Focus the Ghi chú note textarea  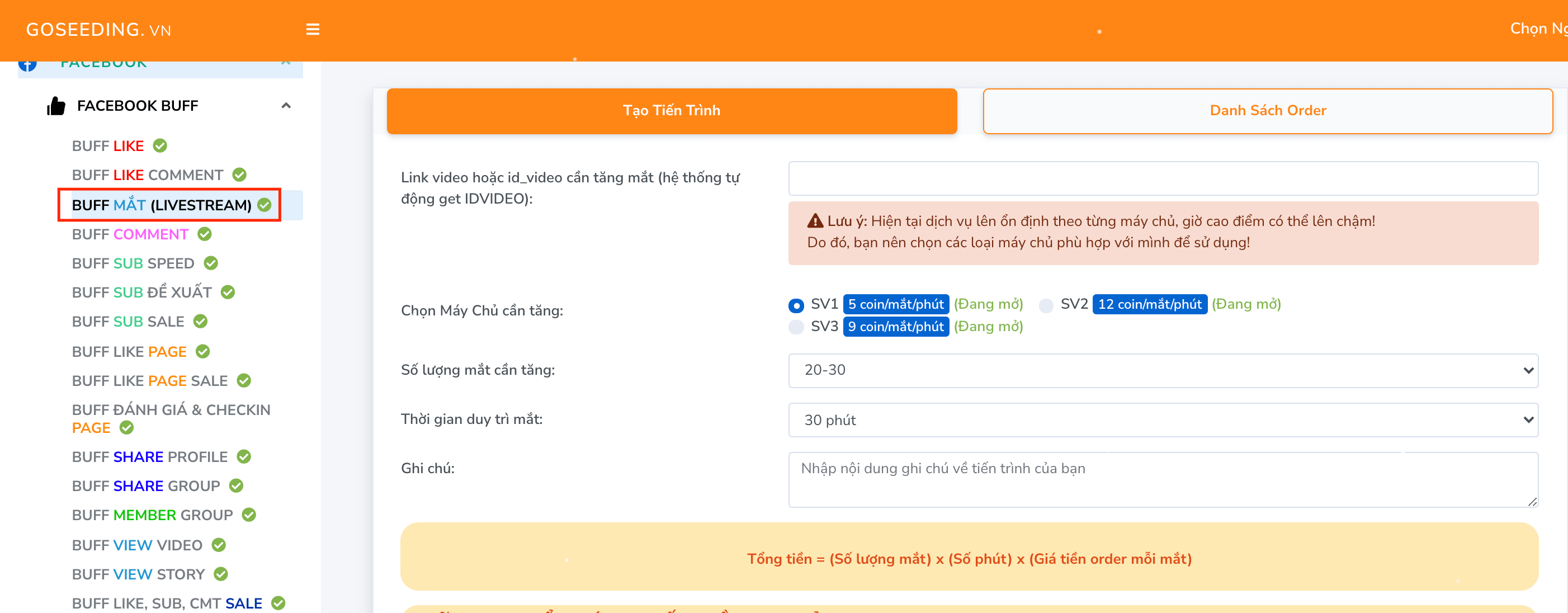1163,479
